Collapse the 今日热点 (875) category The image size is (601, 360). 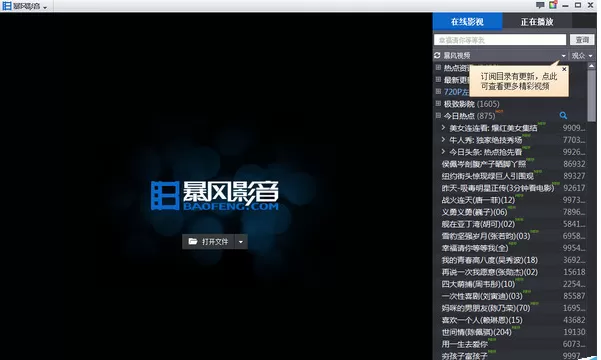[x=438, y=115]
